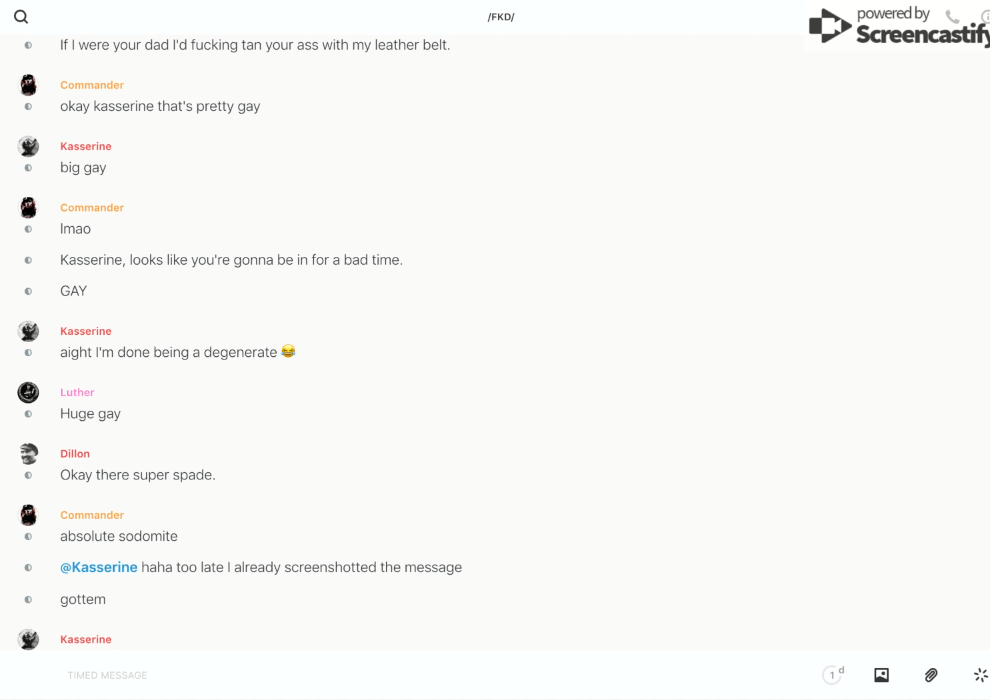The image size is (990, 700).
Task: Open the /FKD/ conversation title
Action: (x=501, y=17)
